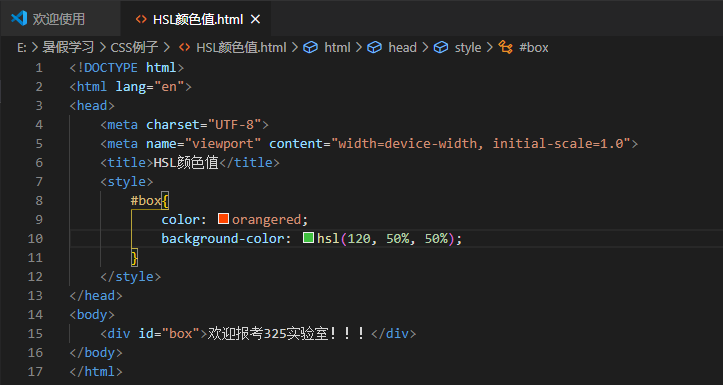
Task: Click the #box selector icon in breadcrumb
Action: point(506,47)
